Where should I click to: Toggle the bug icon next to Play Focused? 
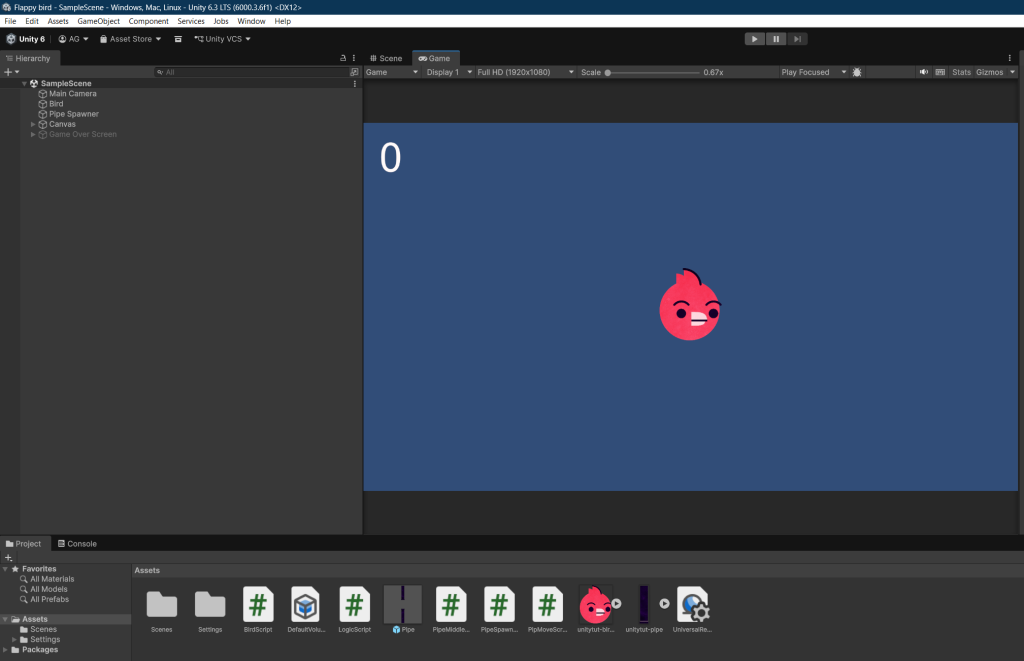[857, 72]
